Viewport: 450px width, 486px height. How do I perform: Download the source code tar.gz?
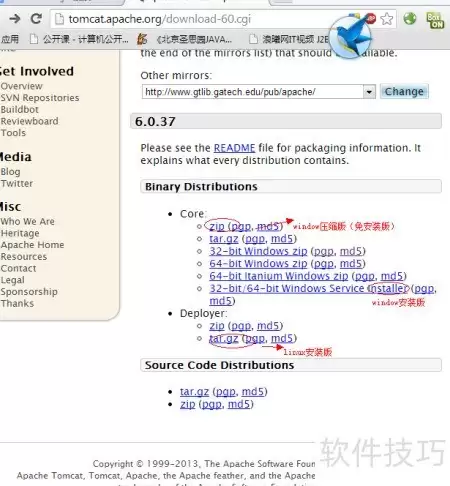click(194, 391)
